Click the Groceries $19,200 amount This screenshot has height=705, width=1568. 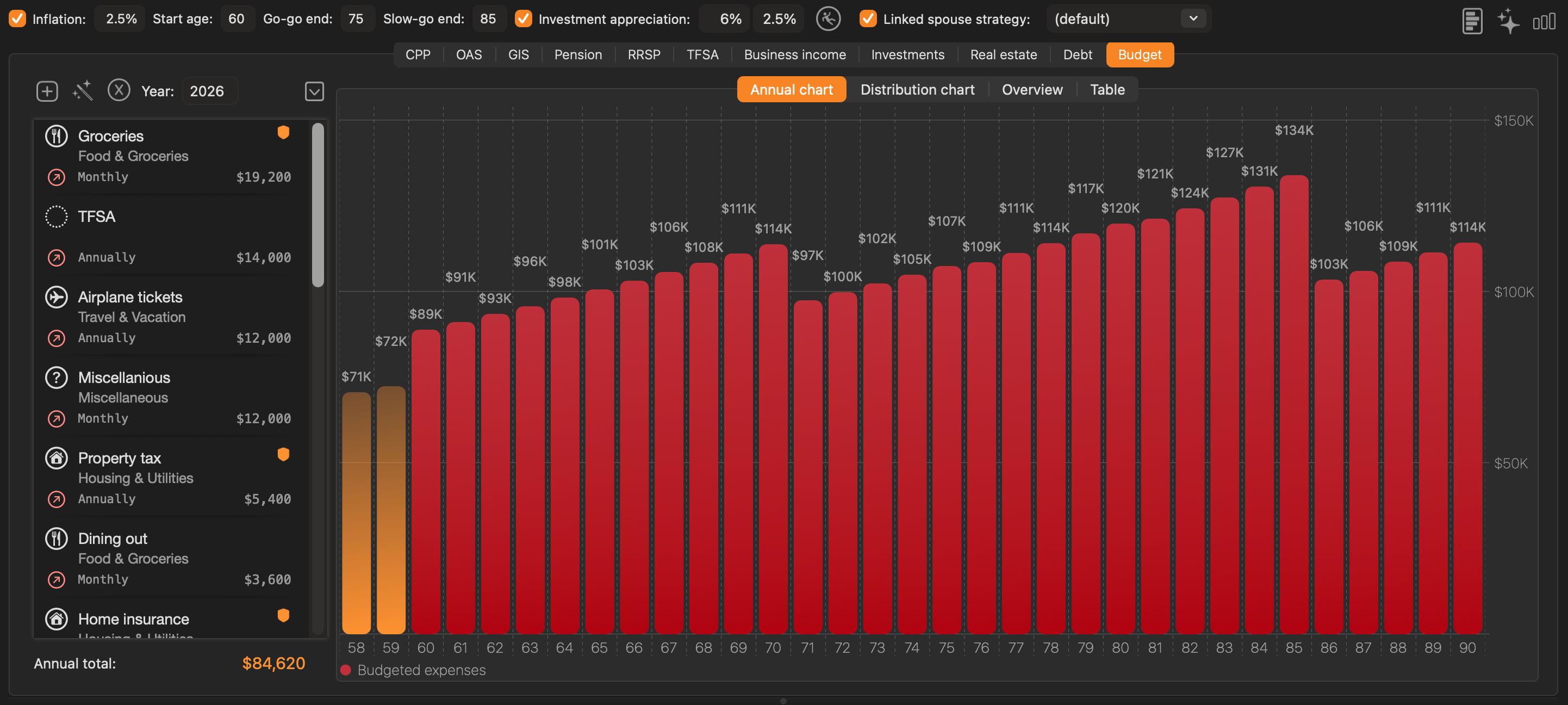[x=264, y=177]
